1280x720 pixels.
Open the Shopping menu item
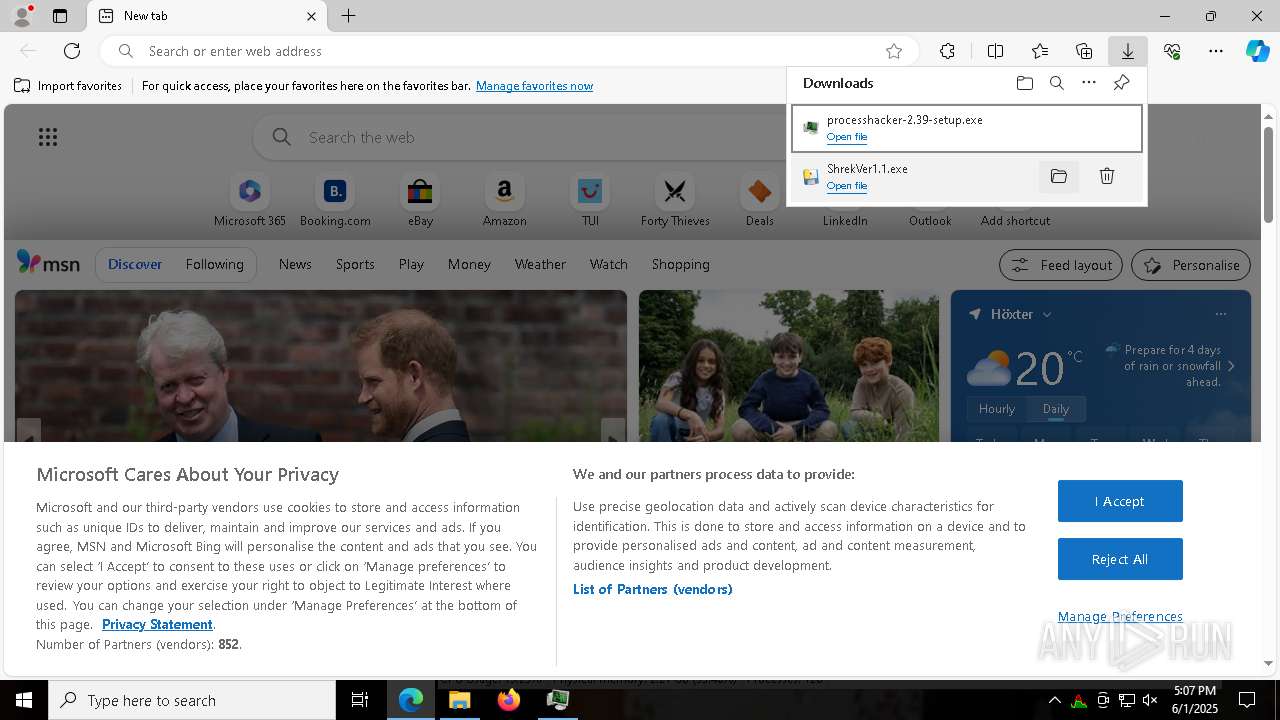pos(680,264)
